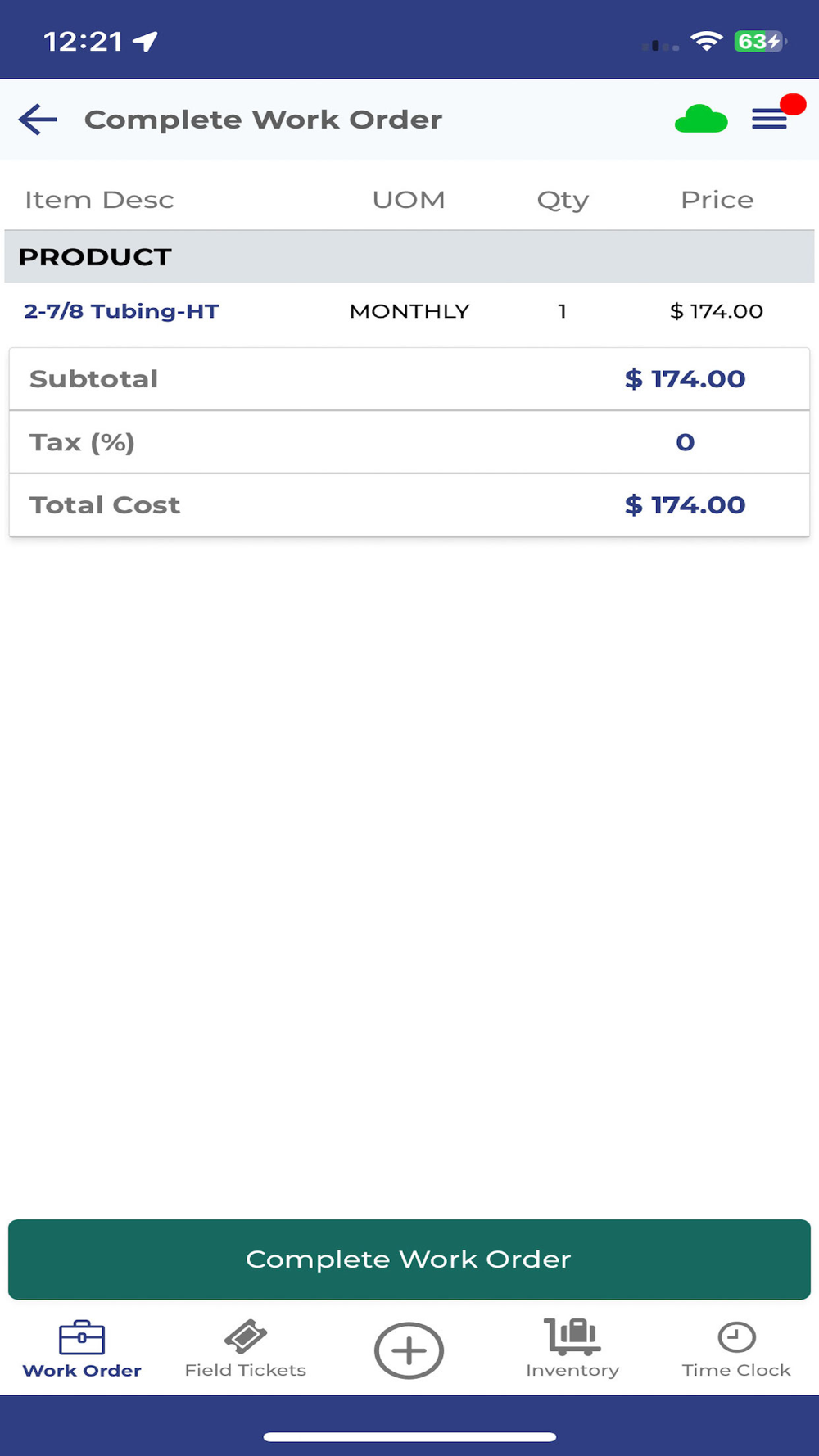Open the Work Order tab
Viewport: 819px width, 1456px height.
click(82, 1350)
